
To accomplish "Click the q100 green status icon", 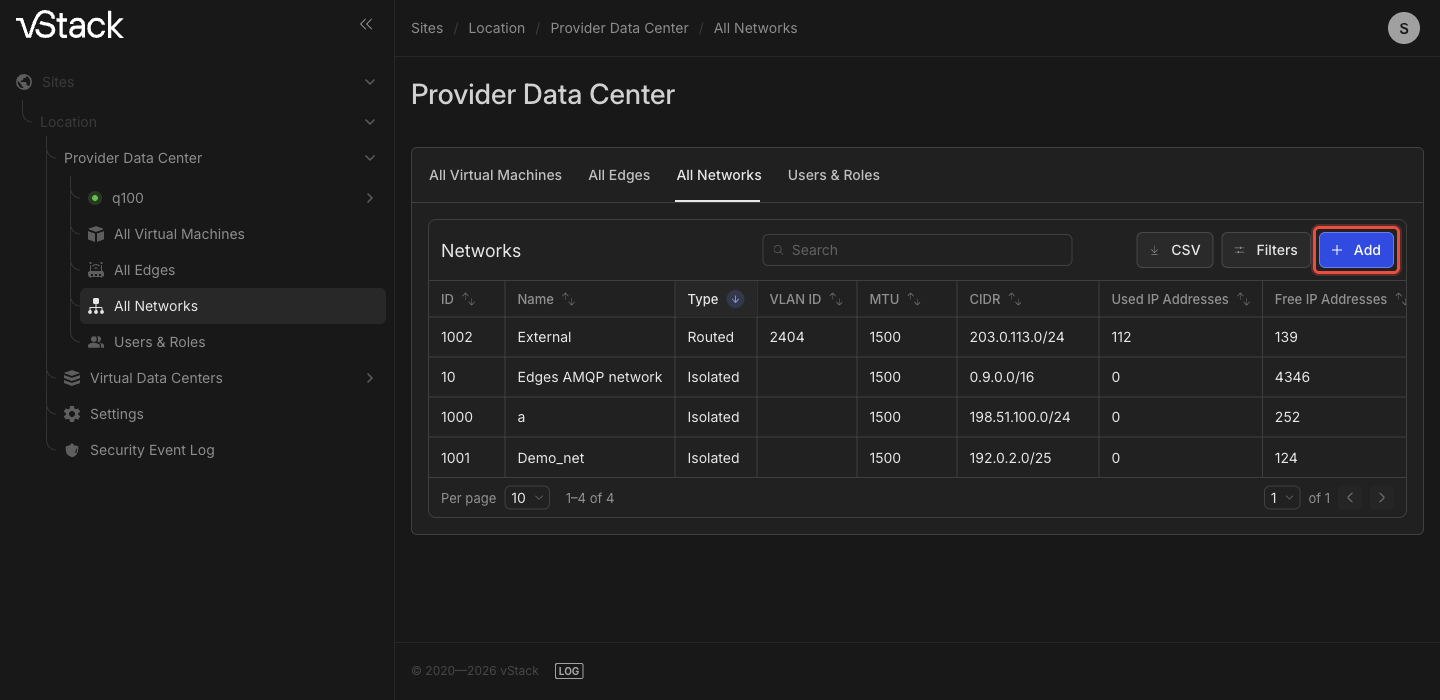I will [x=95, y=198].
